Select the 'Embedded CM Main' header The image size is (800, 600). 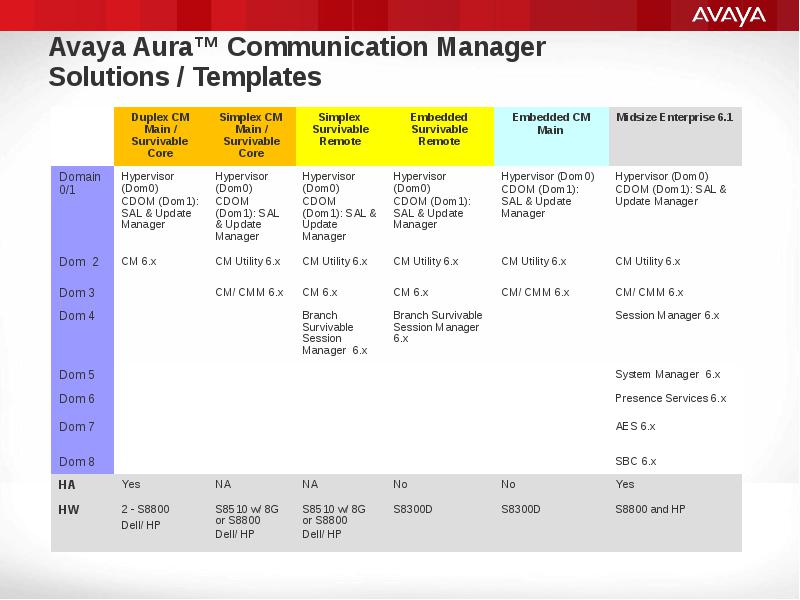coord(551,124)
